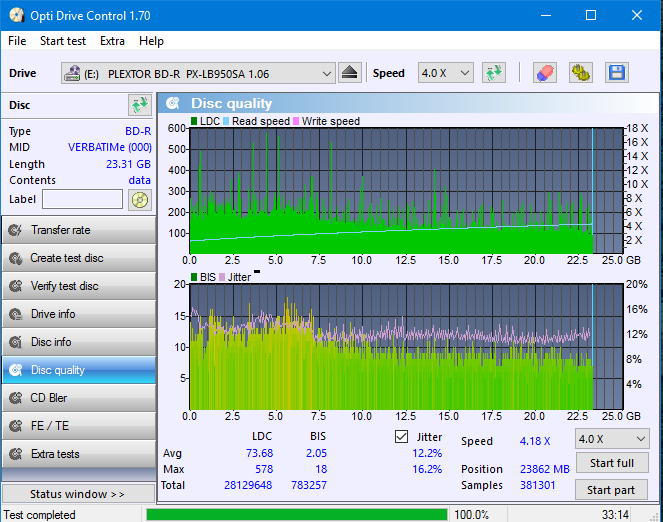The width and height of the screenshot is (663, 522).
Task: Click the position value '23862 MB'
Action: pos(545,469)
